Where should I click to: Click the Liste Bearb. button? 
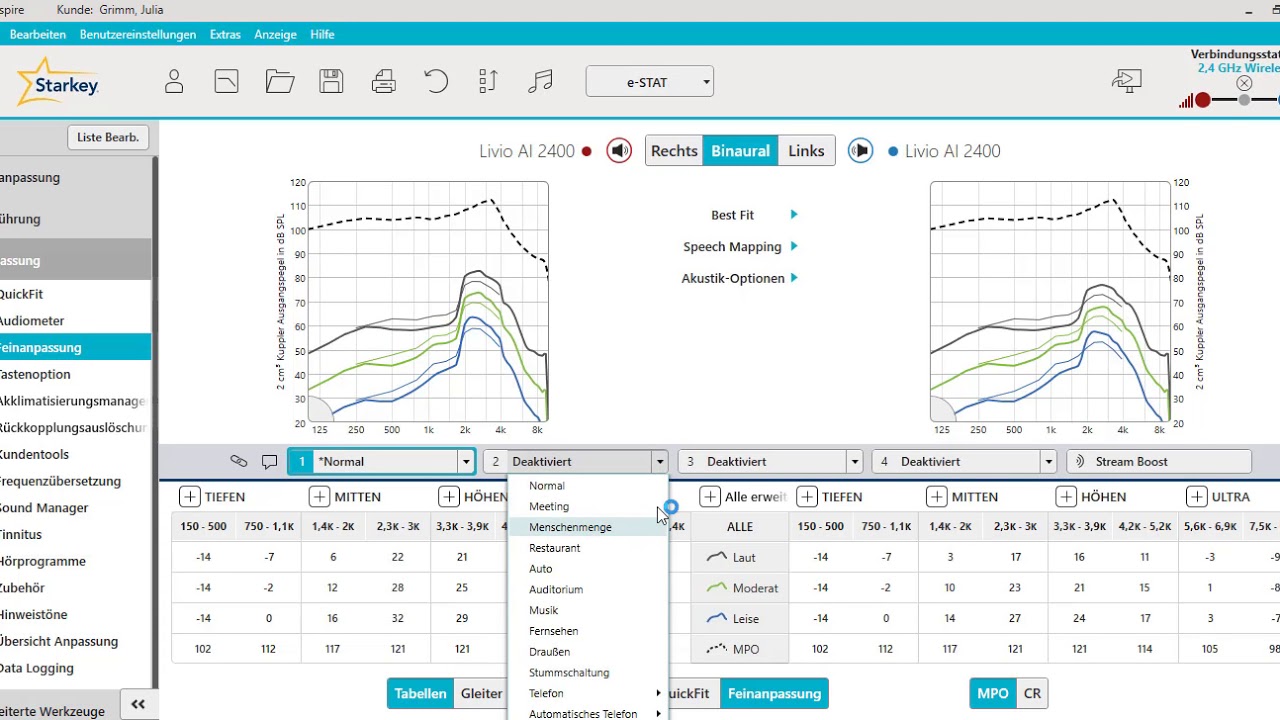pyautogui.click(x=108, y=137)
